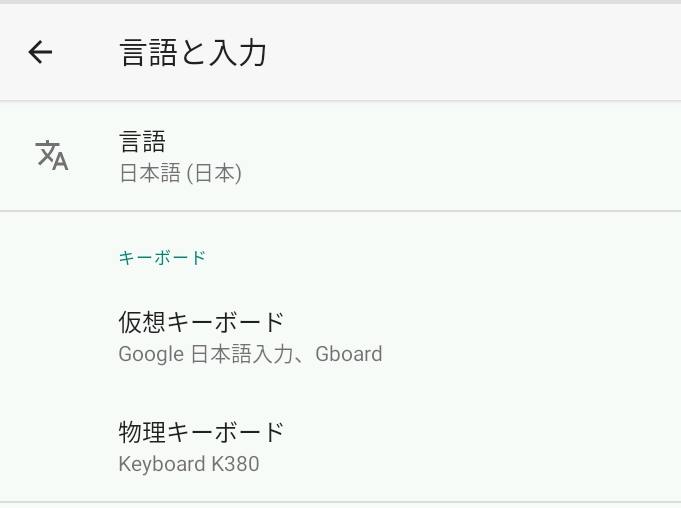
Task: Click blank area beside キーボード header
Action: point(443,257)
